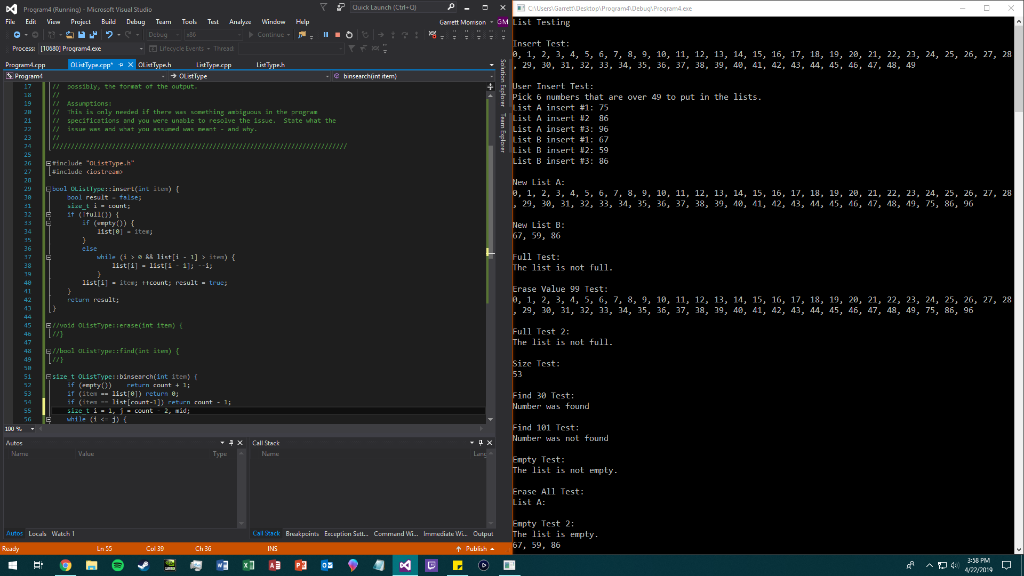
Task: Switch to the ListType.h tab
Action: pyautogui.click(x=270, y=65)
